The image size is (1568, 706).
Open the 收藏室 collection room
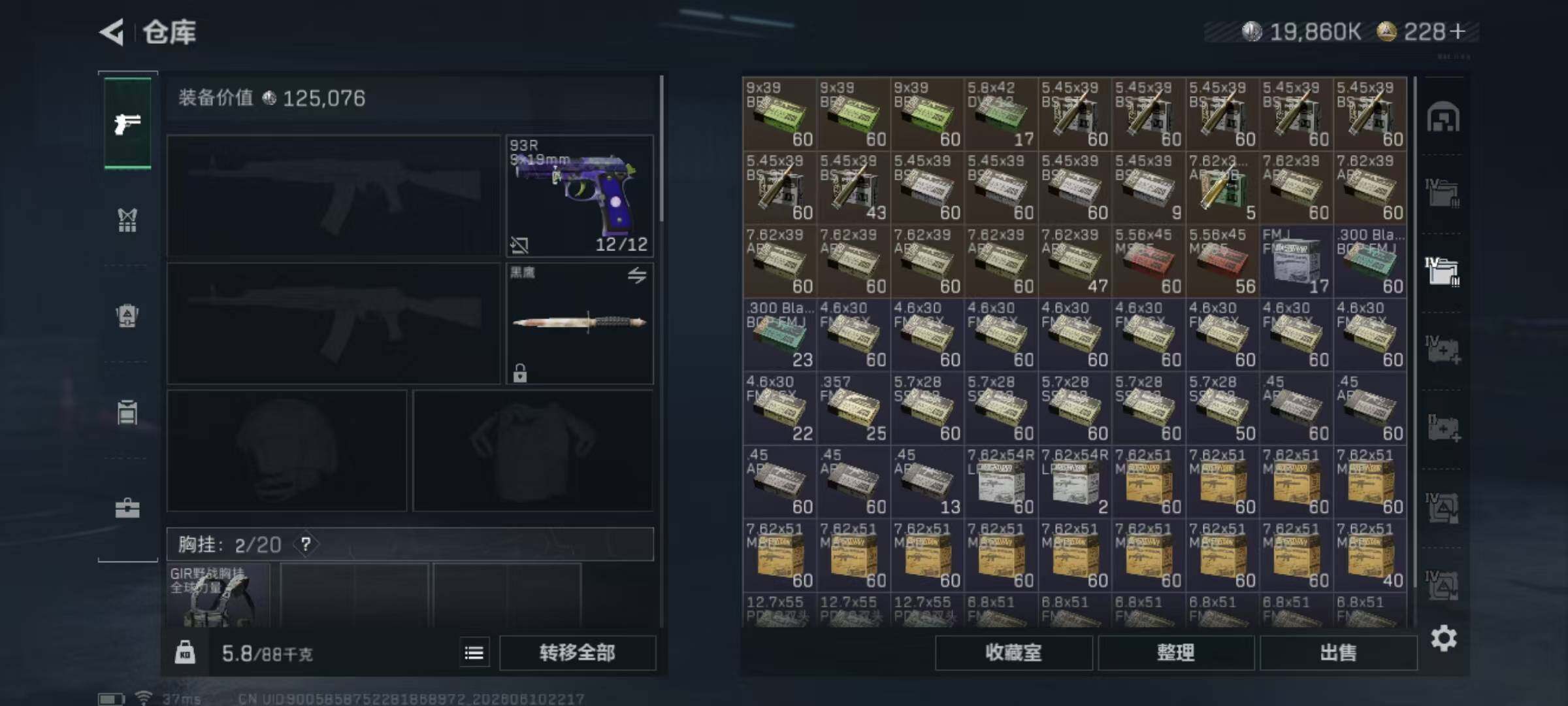1013,652
